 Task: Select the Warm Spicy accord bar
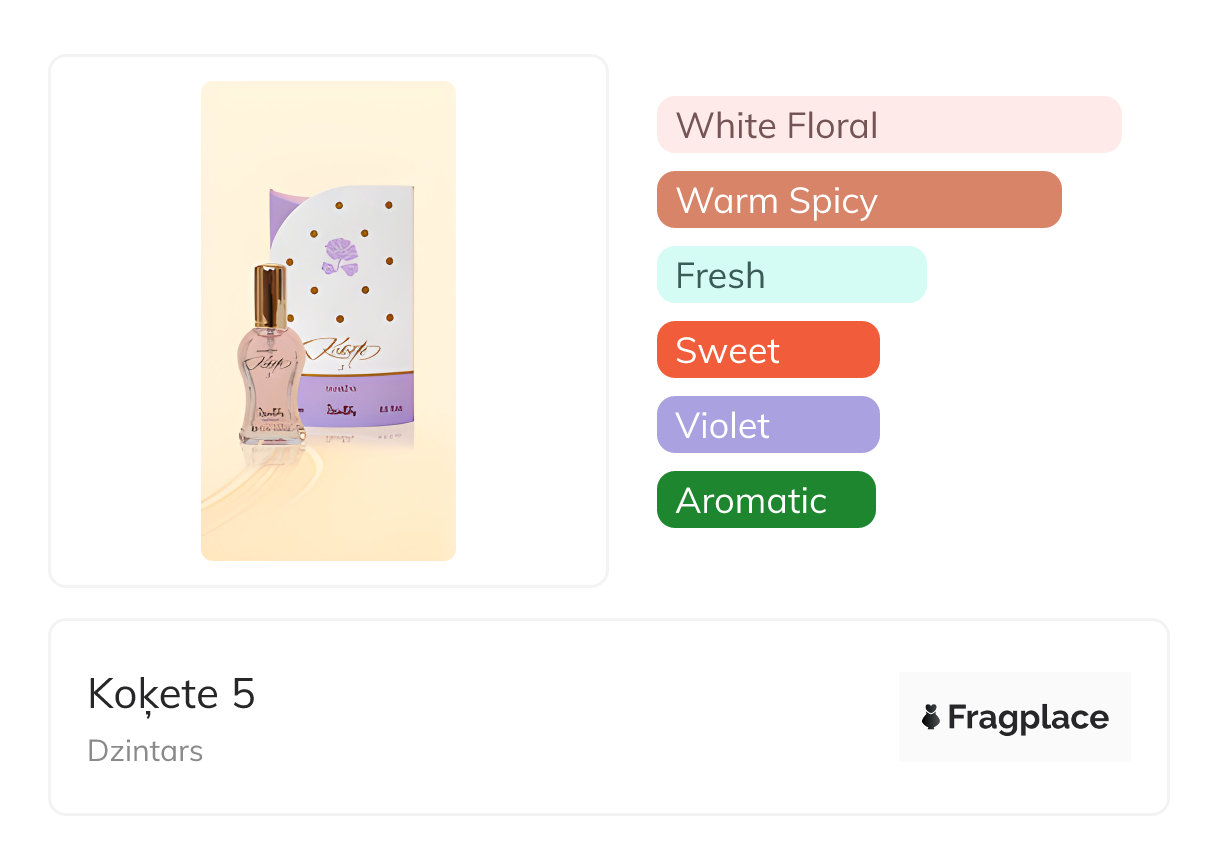858,200
